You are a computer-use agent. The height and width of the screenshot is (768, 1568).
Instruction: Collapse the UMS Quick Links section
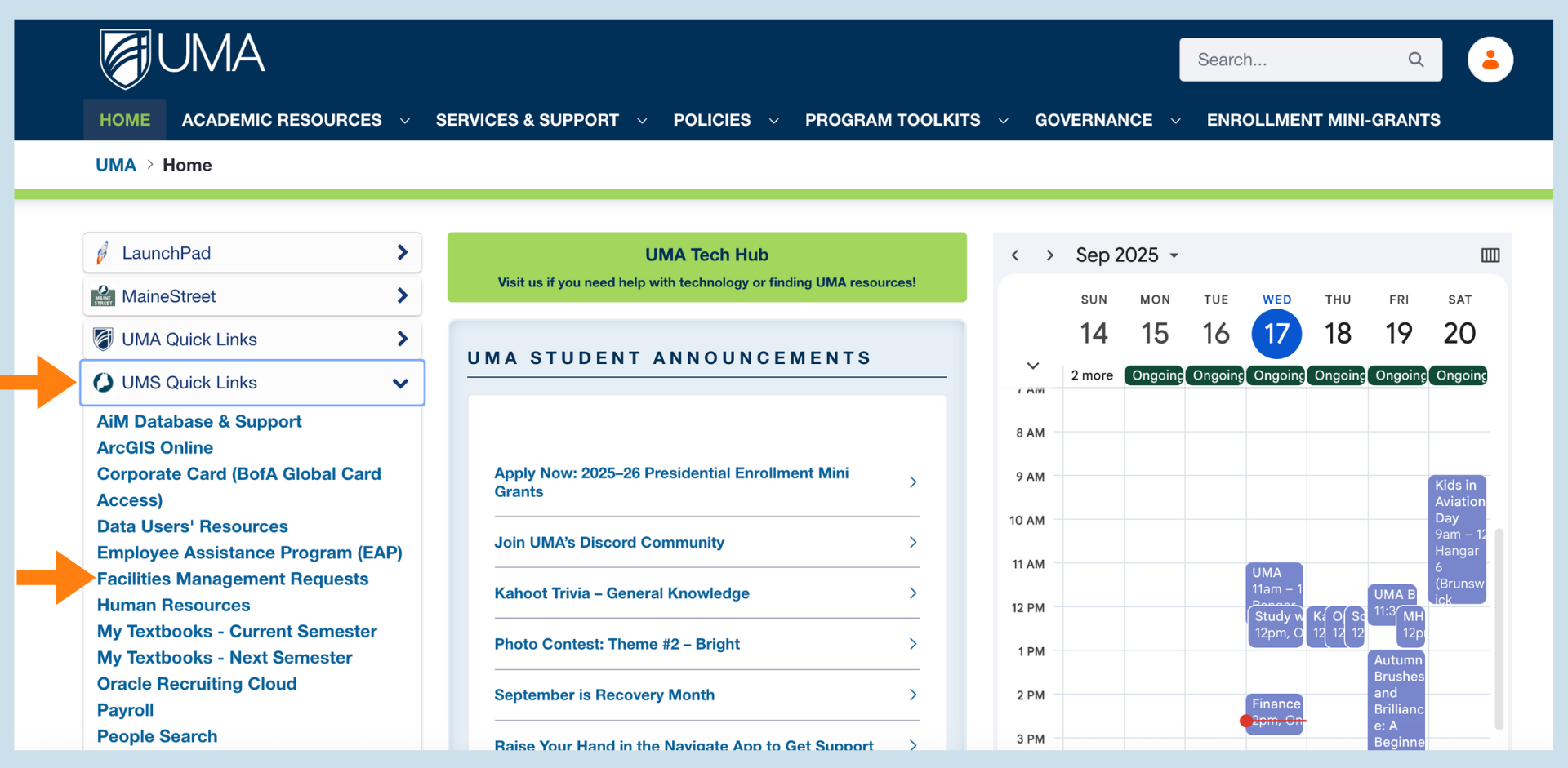pos(400,382)
